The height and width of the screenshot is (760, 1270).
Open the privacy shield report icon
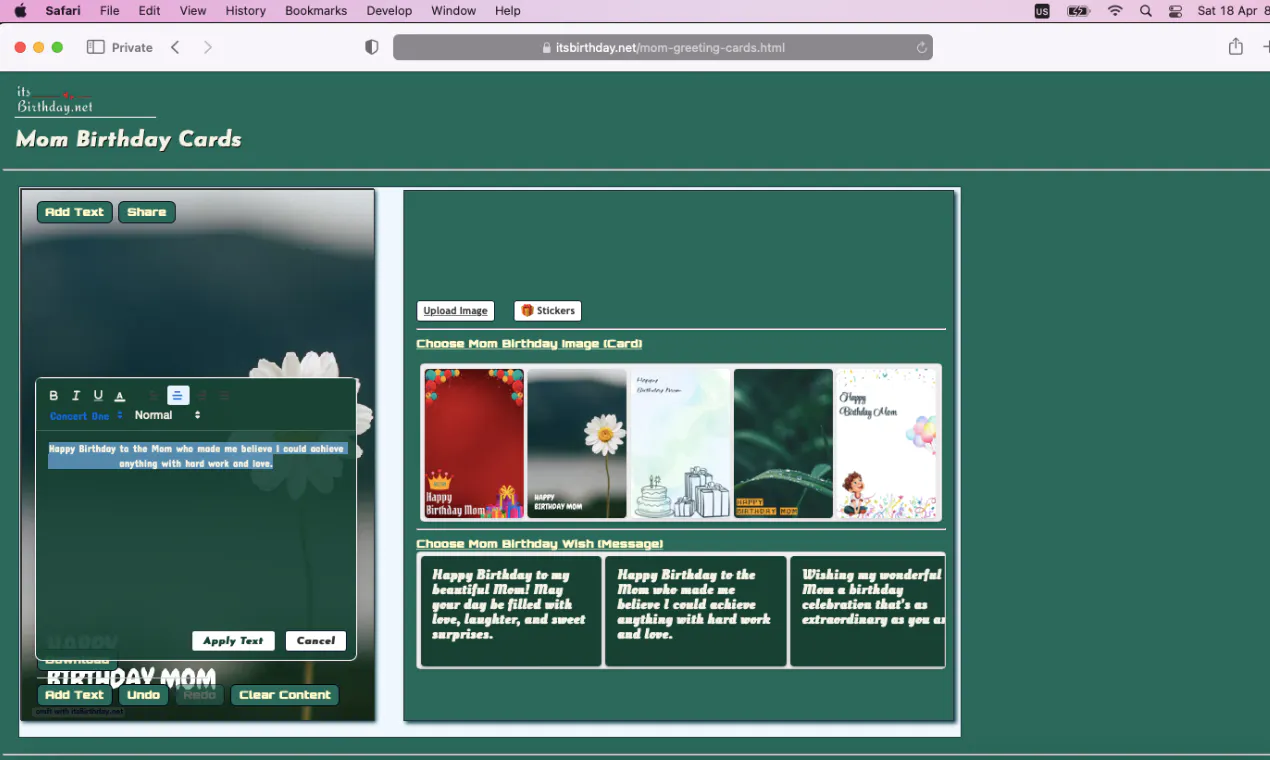[372, 47]
